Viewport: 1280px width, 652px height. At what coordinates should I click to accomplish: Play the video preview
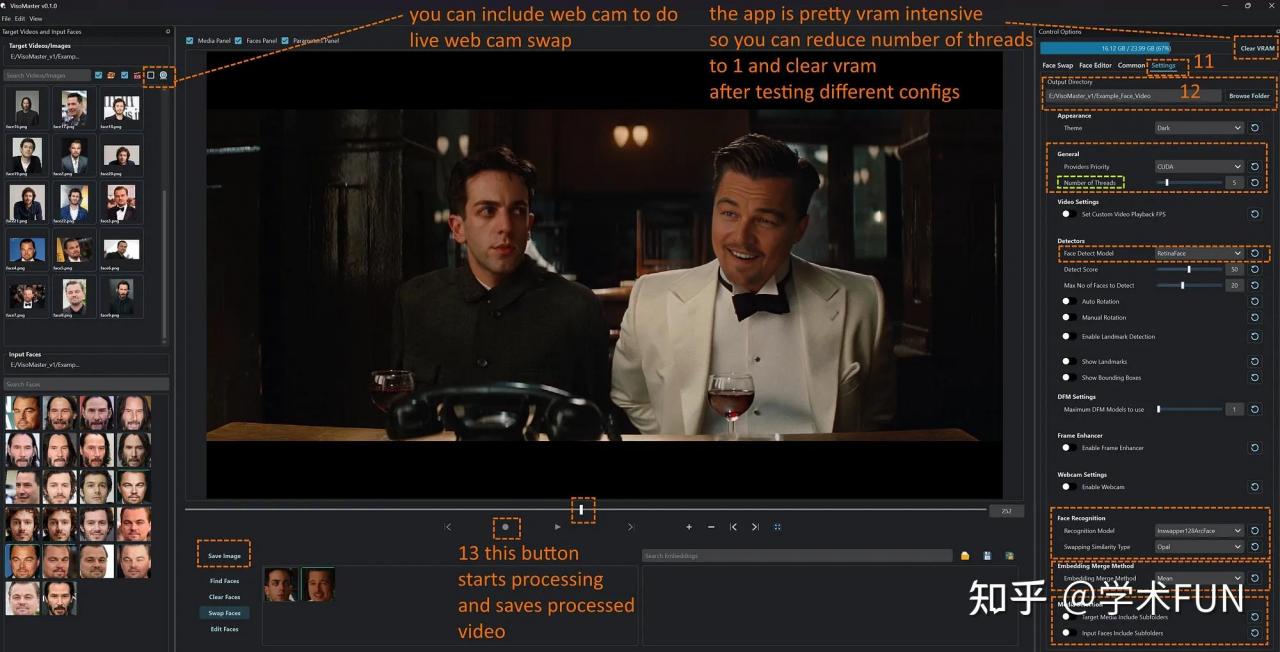(x=558, y=526)
